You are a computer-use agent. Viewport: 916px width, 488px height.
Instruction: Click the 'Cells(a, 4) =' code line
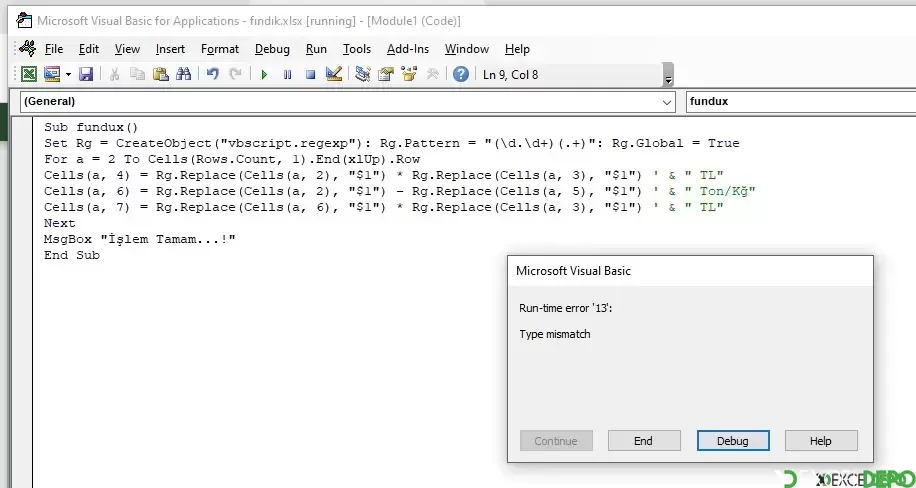[384, 175]
